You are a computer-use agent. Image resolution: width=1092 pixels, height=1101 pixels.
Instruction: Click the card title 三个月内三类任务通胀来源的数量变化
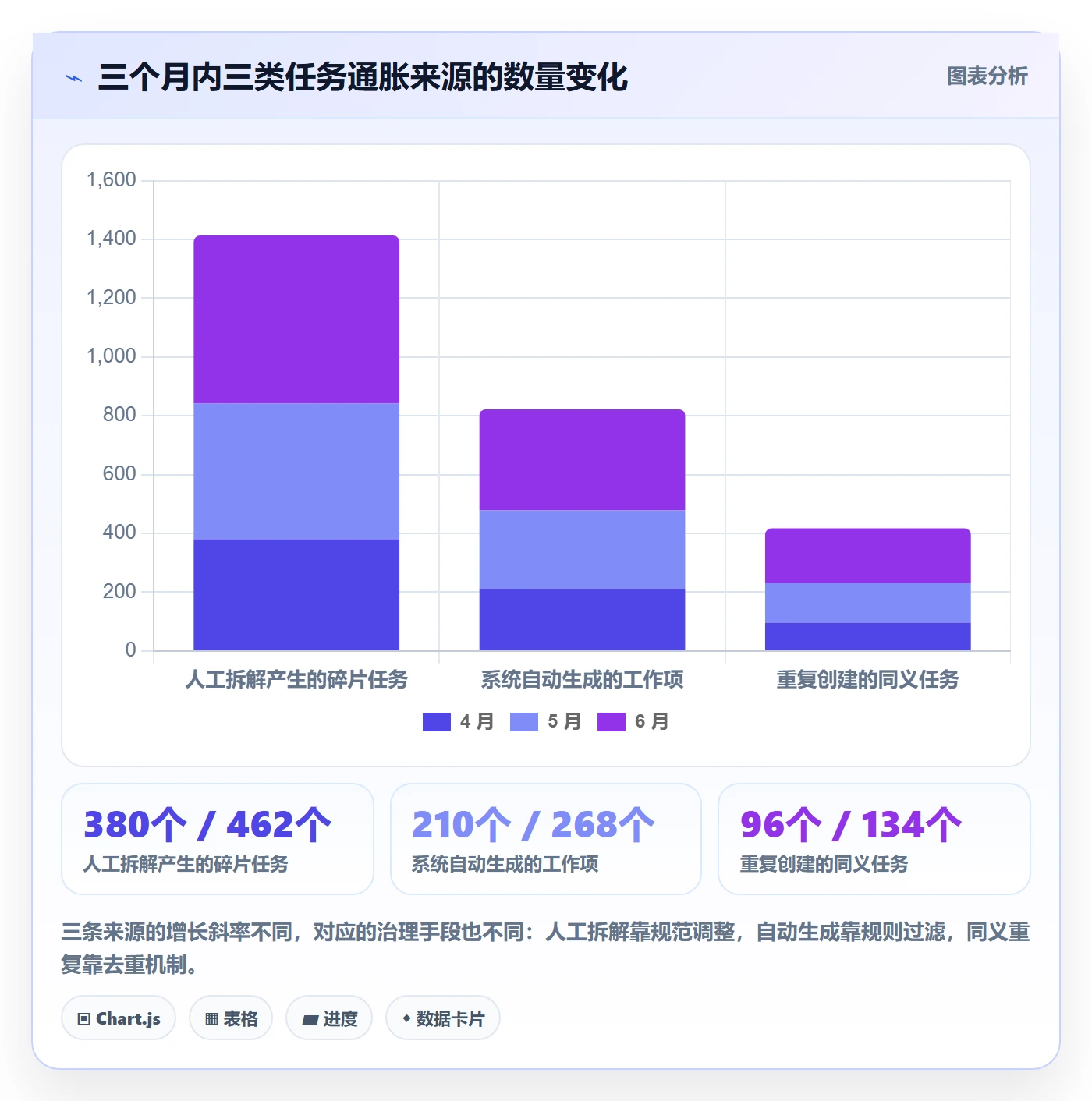click(x=363, y=77)
